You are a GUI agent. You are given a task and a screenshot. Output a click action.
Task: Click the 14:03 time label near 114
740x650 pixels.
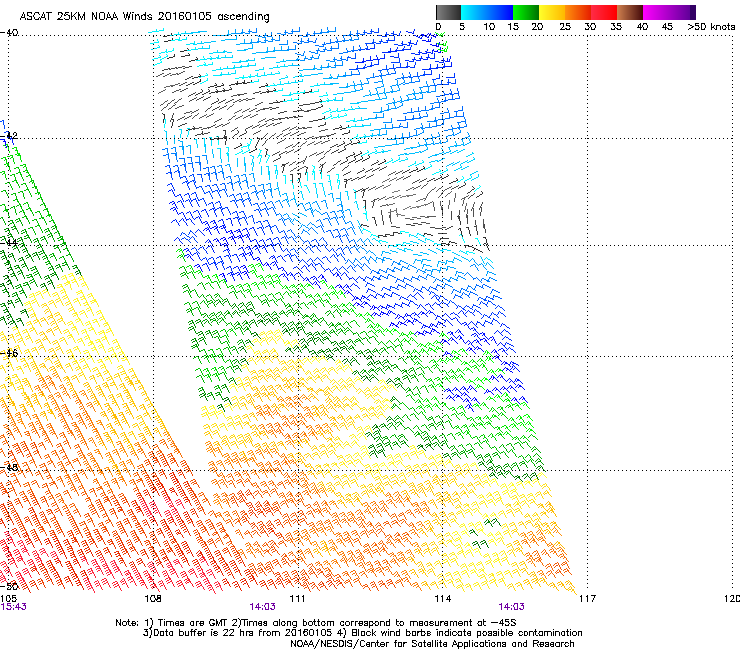point(511,607)
